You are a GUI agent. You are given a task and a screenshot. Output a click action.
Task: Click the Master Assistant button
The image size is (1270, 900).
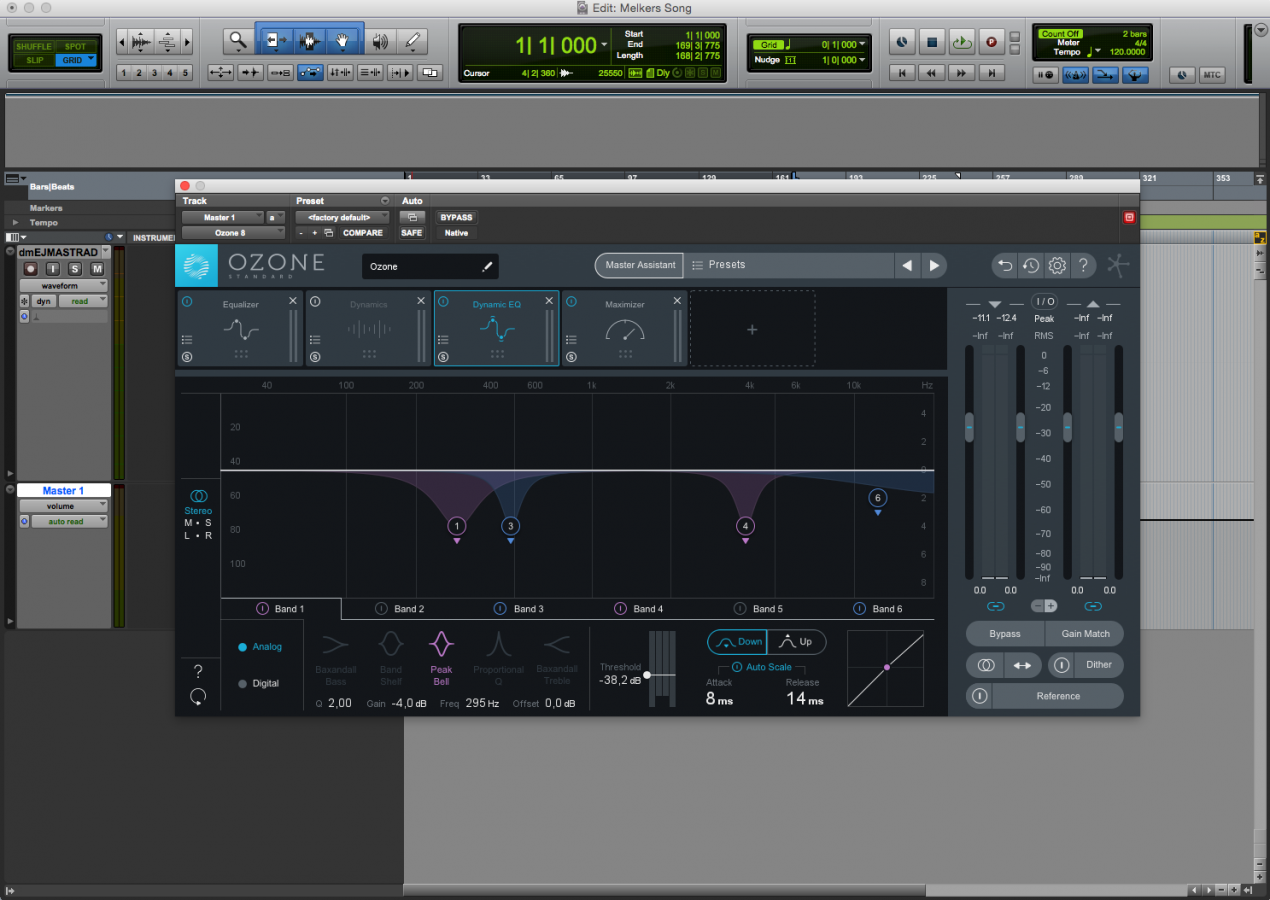[640, 265]
